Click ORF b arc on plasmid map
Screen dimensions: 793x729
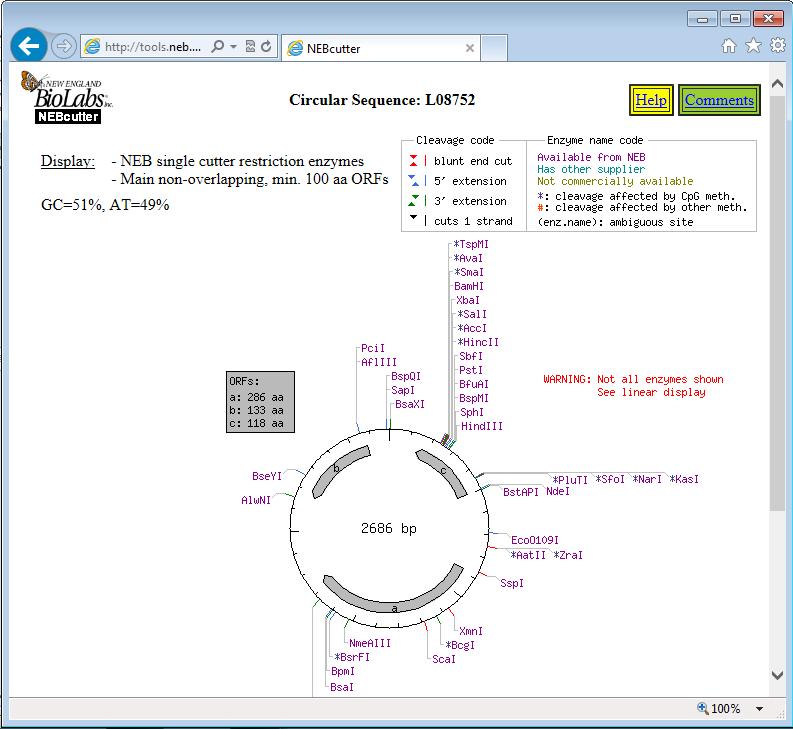[336, 468]
